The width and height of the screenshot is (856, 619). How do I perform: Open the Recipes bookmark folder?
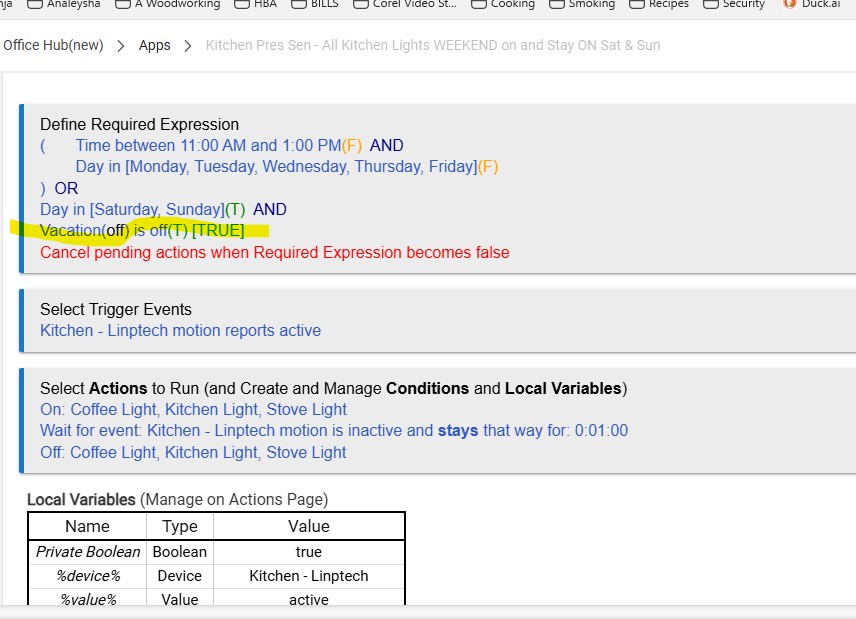pos(659,4)
